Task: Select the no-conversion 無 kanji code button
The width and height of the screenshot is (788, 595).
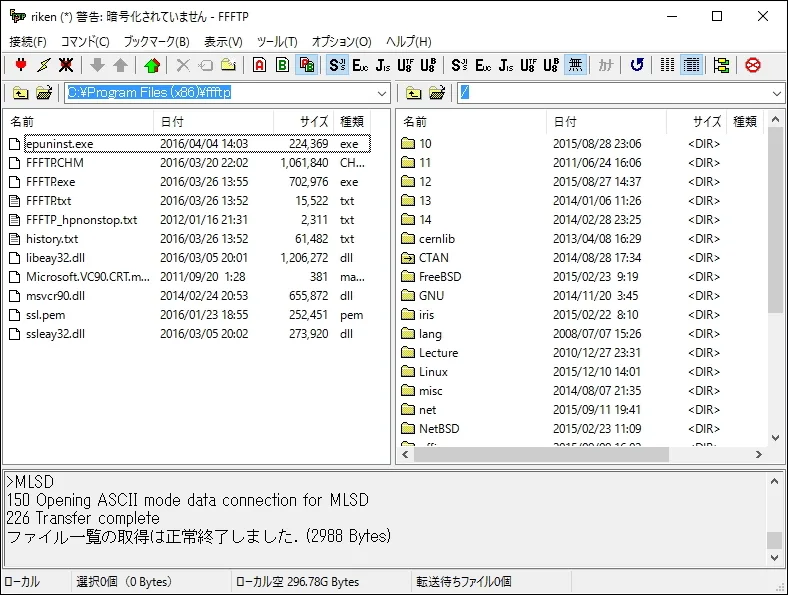Action: (x=575, y=65)
